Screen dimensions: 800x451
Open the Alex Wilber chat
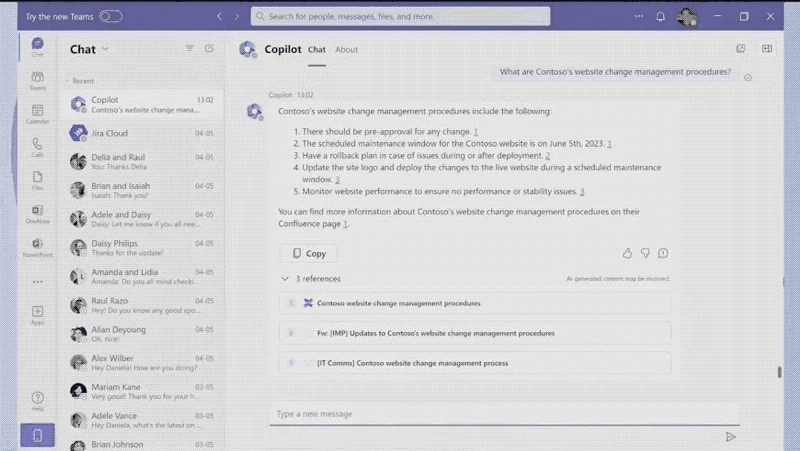coord(142,362)
